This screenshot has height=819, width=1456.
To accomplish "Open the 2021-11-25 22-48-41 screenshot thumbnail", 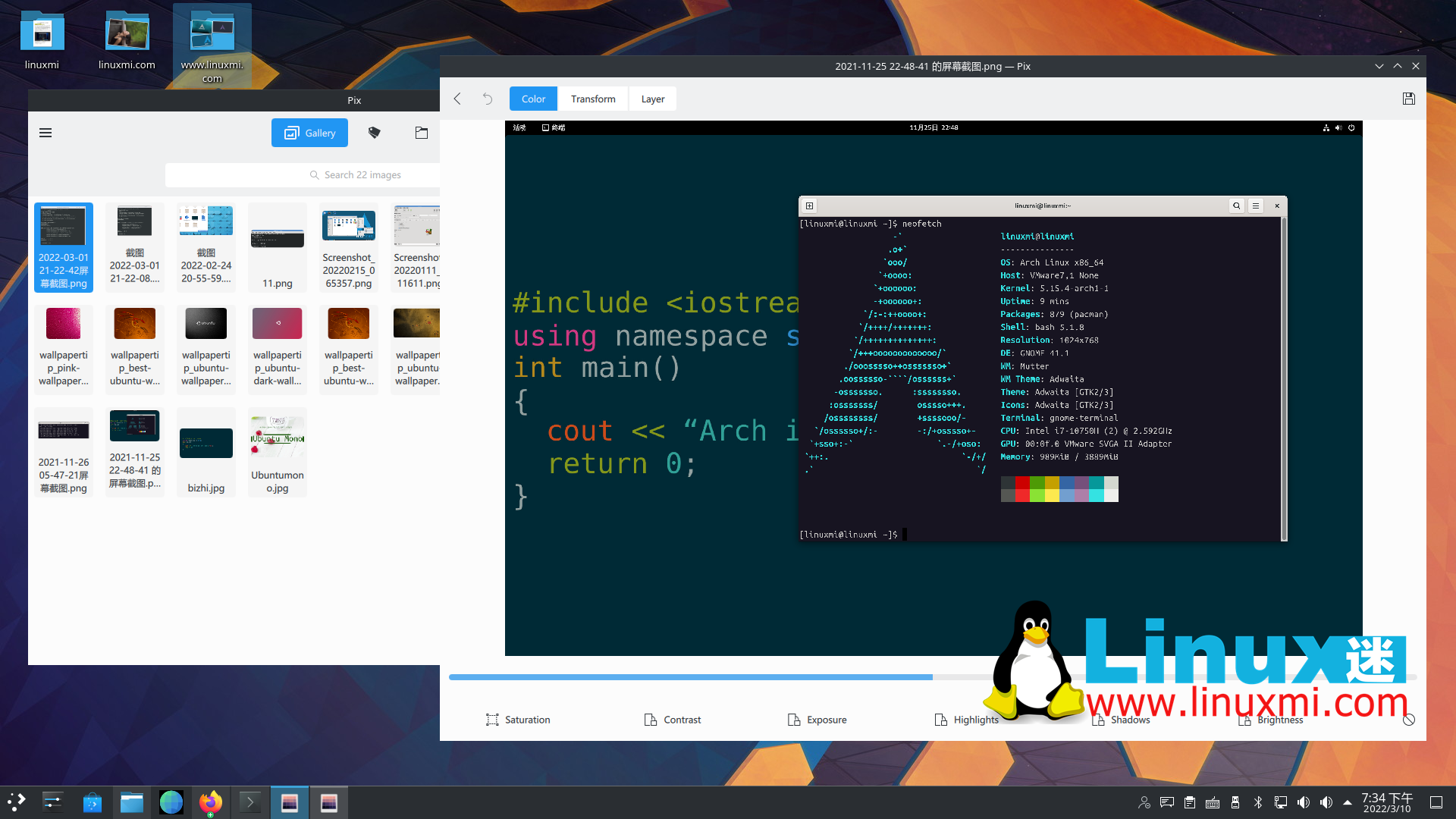I will click(x=135, y=452).
